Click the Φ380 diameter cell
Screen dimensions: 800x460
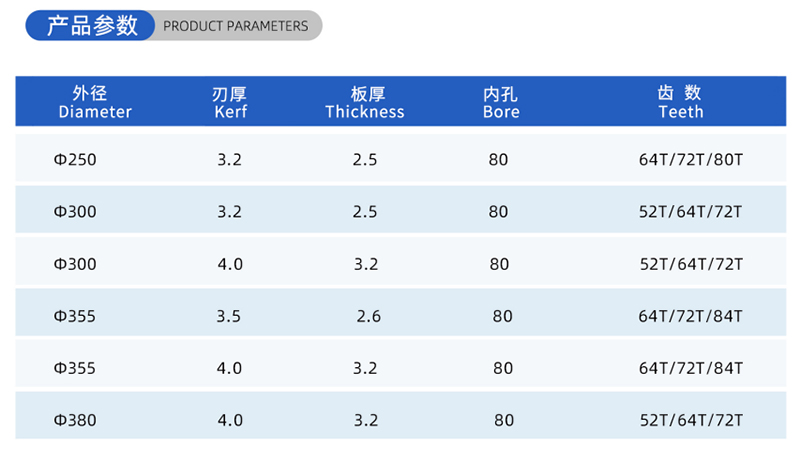[x=75, y=420]
